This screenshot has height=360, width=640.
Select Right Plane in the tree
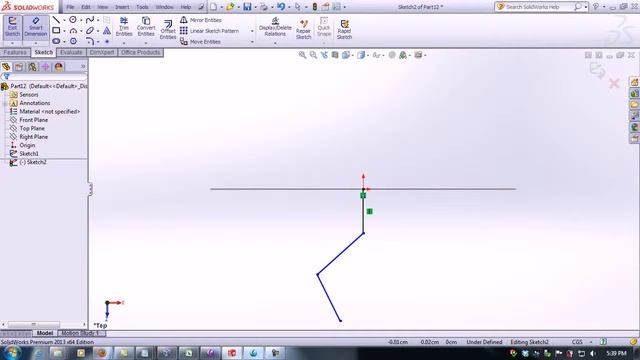pyautogui.click(x=33, y=137)
